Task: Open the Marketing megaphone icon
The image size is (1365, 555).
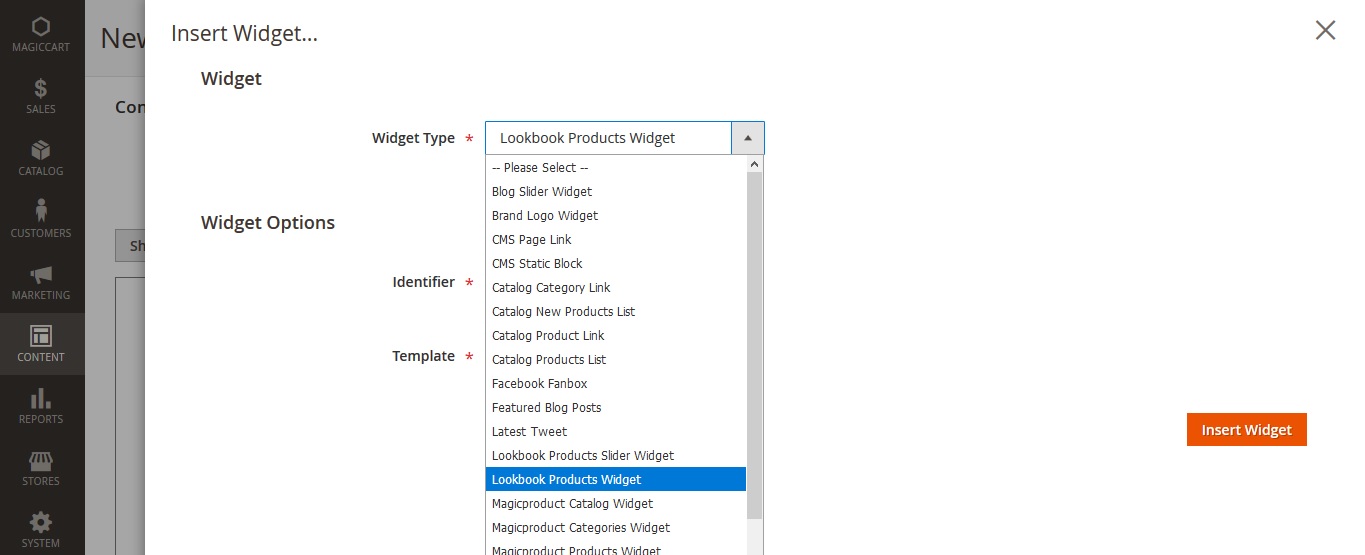Action: (41, 275)
